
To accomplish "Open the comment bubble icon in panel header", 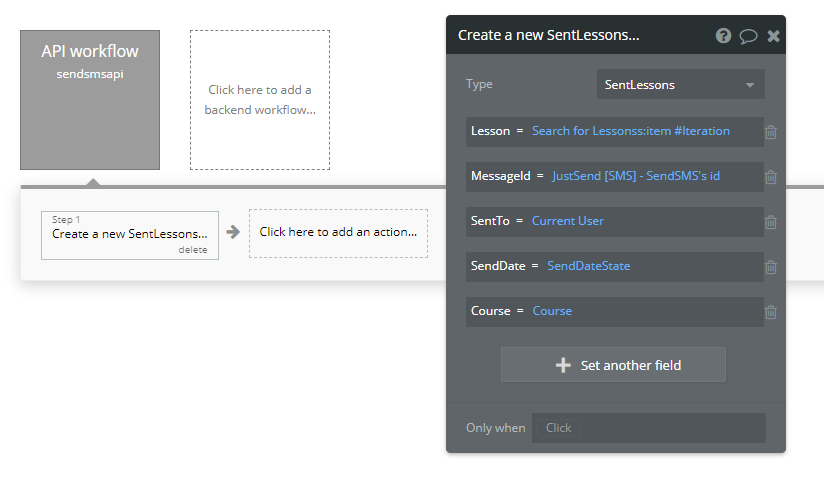I will coord(748,36).
